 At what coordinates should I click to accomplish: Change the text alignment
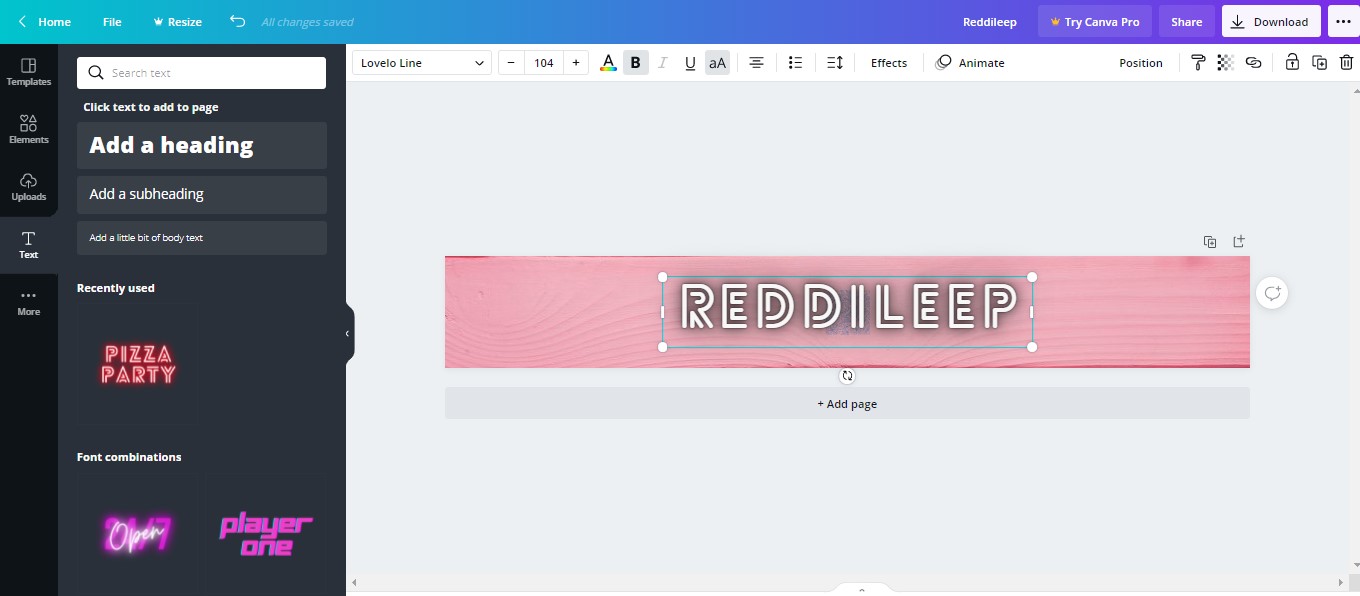757,63
